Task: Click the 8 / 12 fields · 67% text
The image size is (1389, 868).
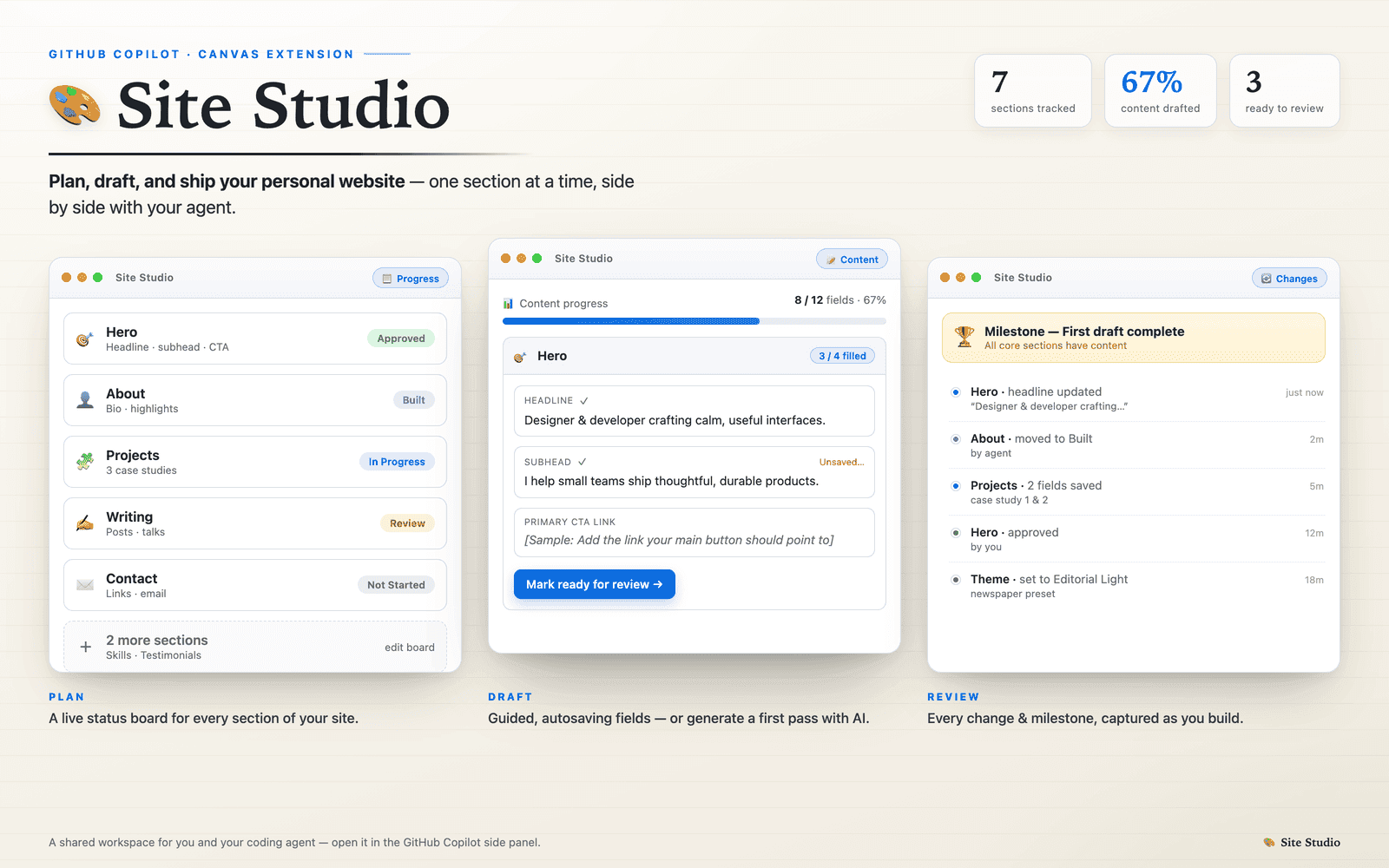Action: pyautogui.click(x=840, y=300)
